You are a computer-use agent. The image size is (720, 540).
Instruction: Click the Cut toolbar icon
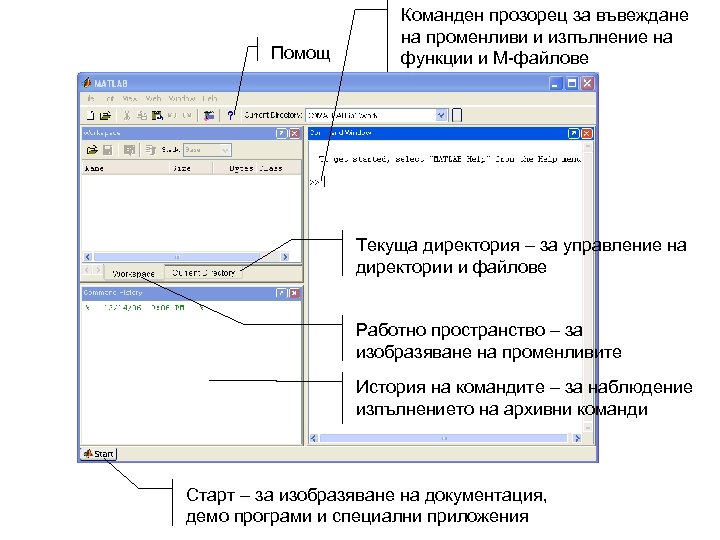tap(127, 115)
